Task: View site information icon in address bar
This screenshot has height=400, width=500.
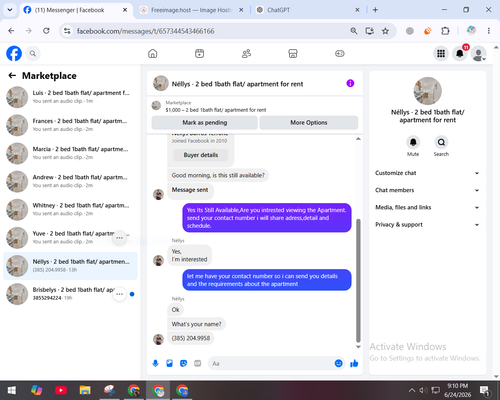Action: point(67,31)
